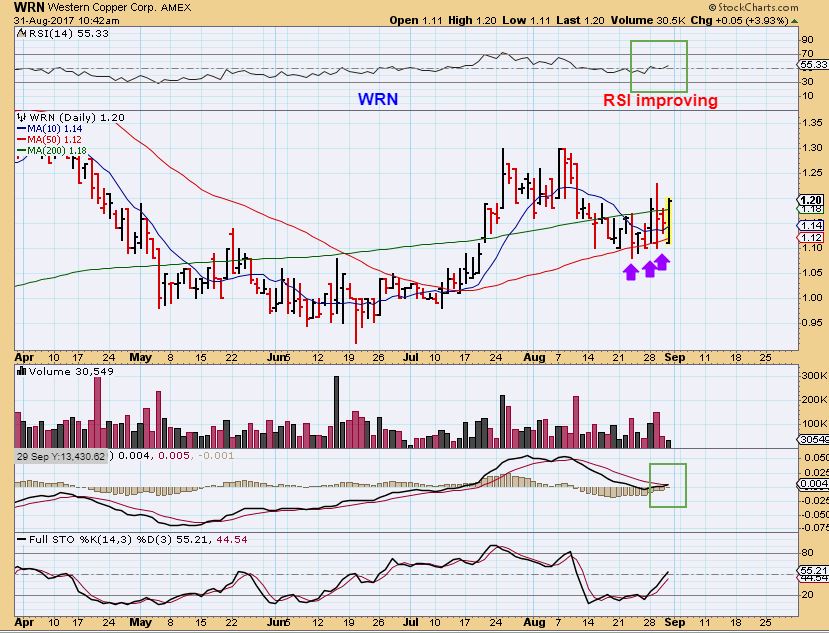Screen dimensions: 829x633
Task: Click the 0.95 price axis label
Action: click(812, 323)
